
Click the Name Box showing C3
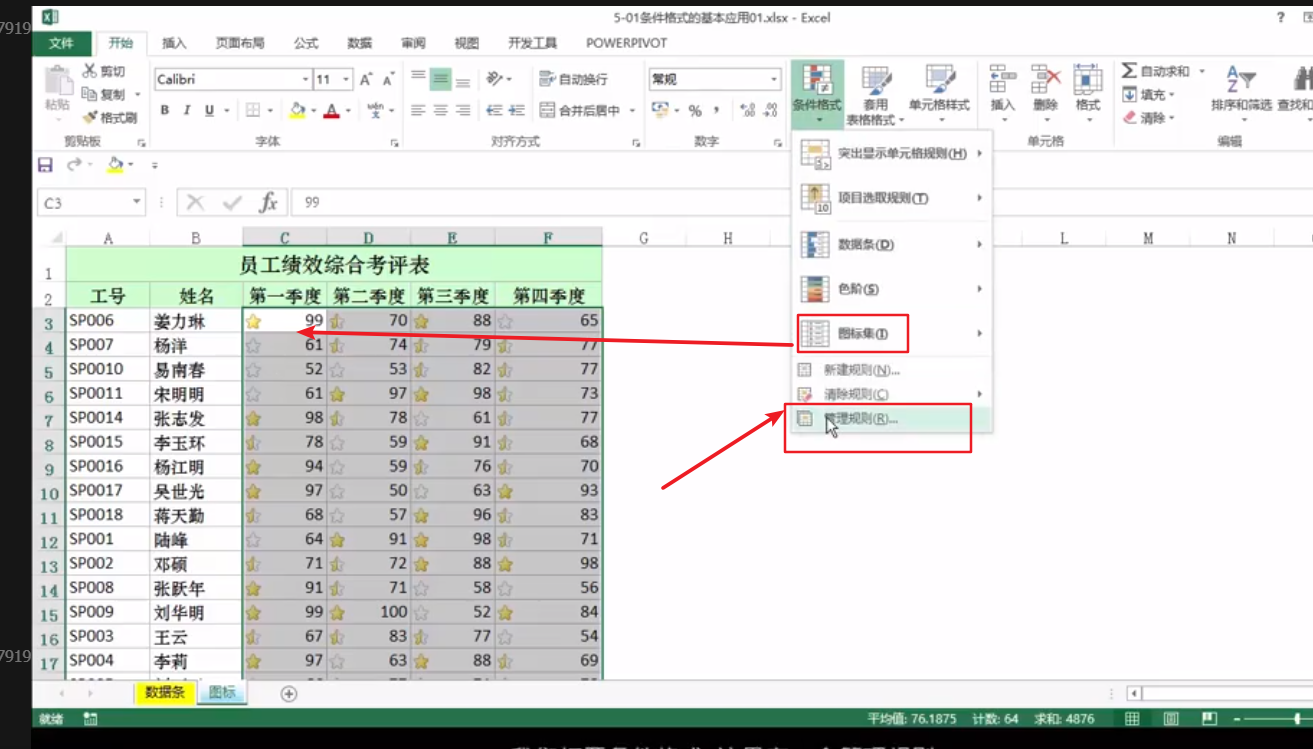pos(85,201)
